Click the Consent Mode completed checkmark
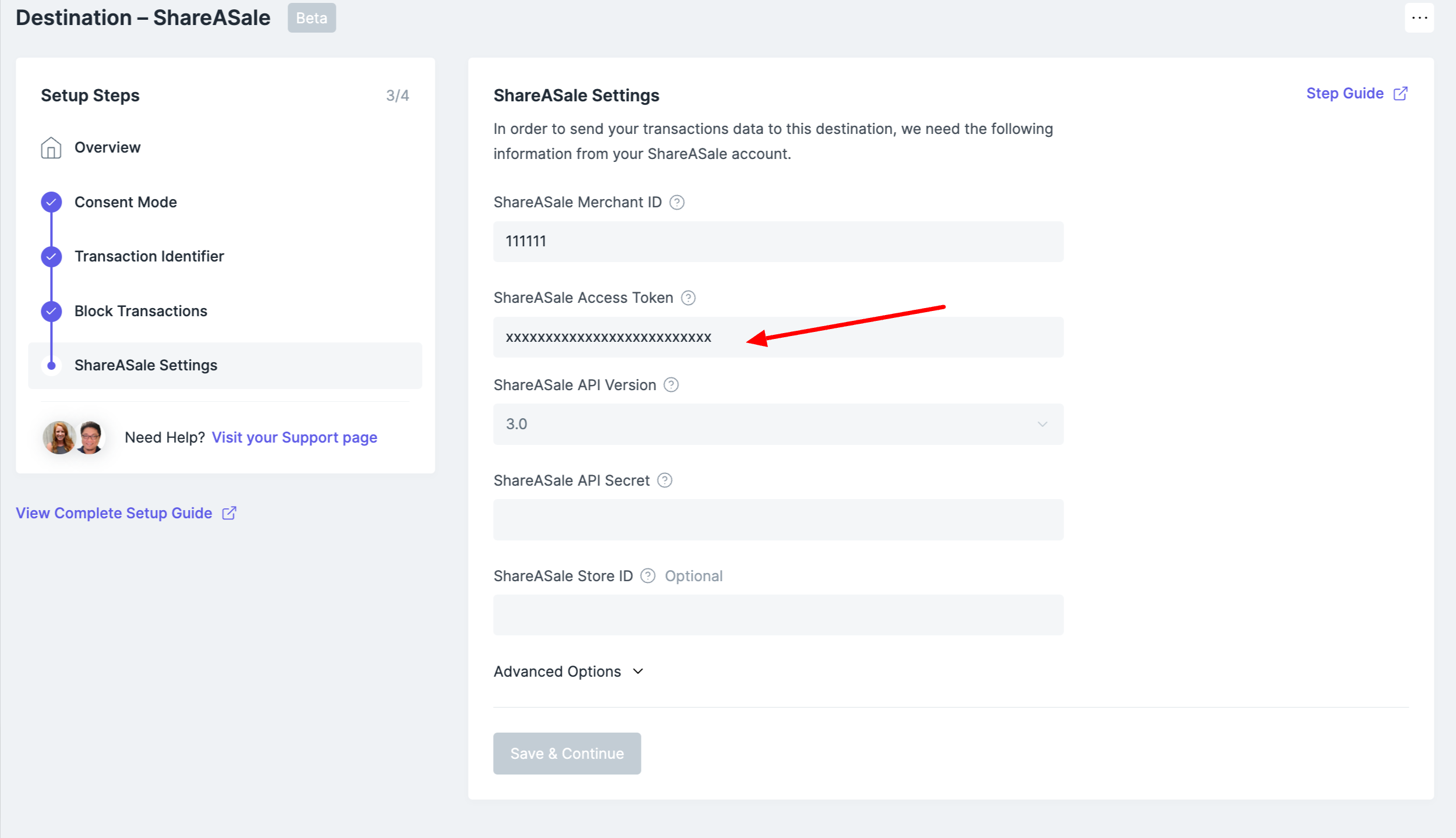The width and height of the screenshot is (1456, 838). 51,202
